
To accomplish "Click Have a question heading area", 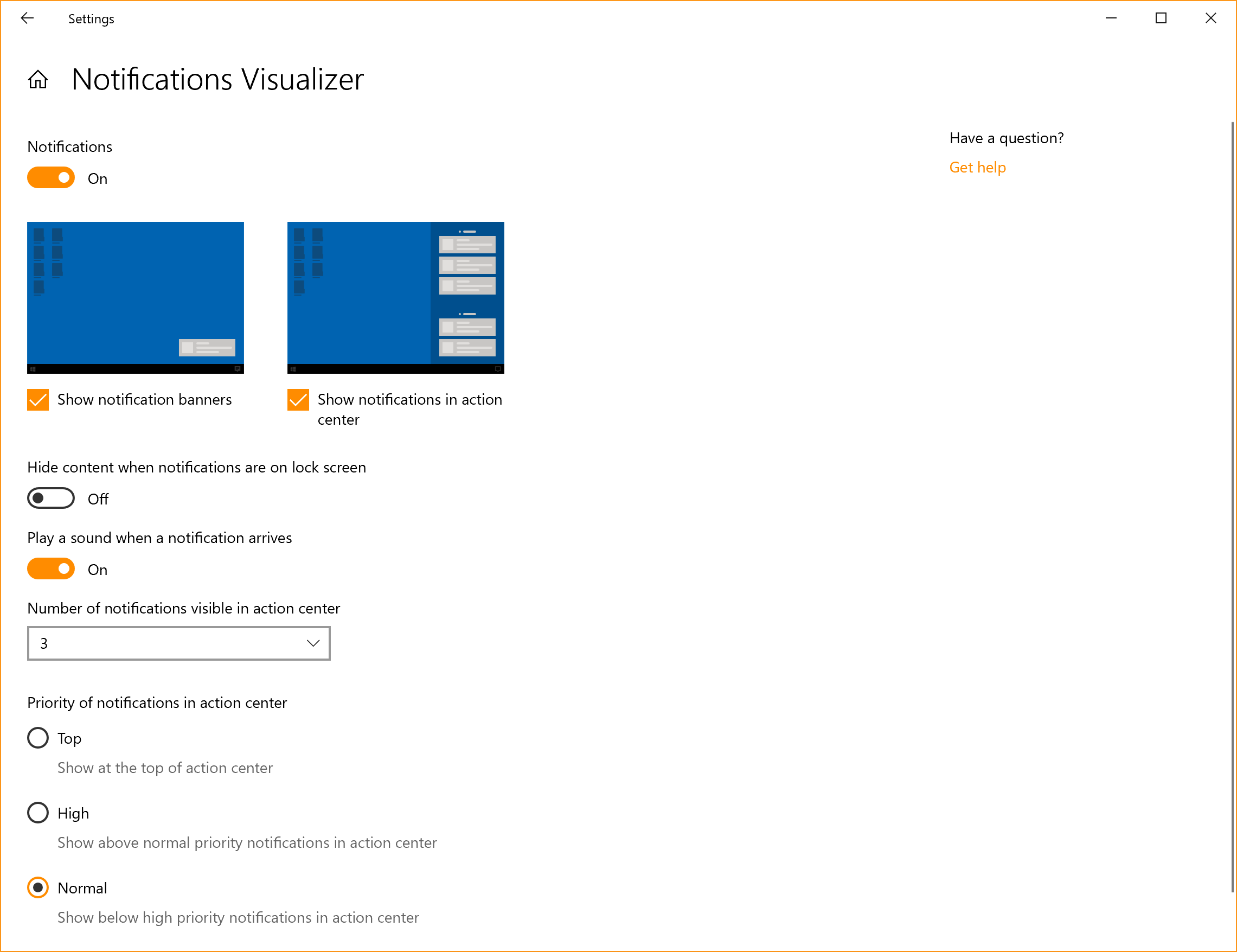I will point(1006,138).
